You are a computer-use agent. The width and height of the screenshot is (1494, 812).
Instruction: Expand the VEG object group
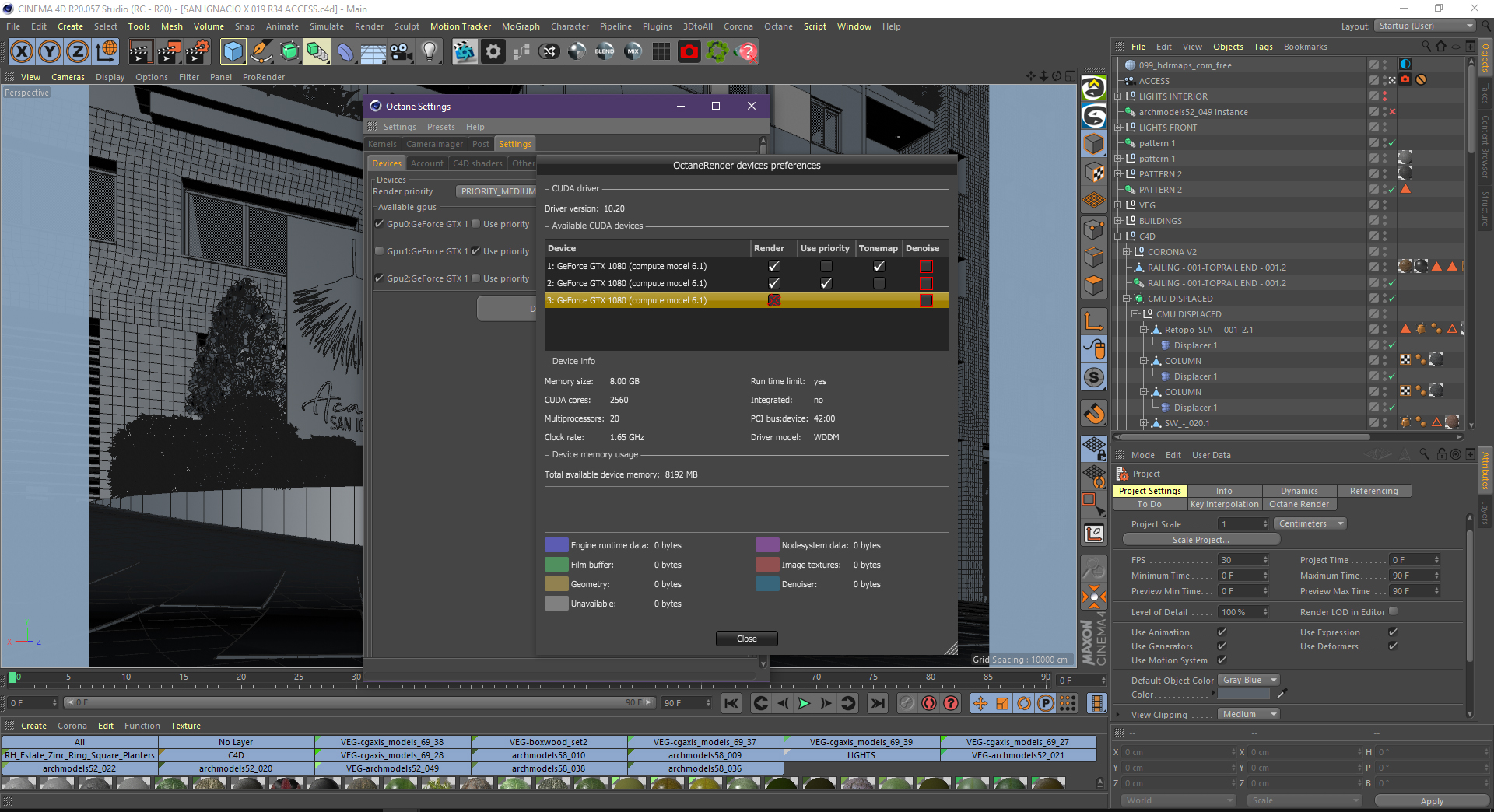1118,205
